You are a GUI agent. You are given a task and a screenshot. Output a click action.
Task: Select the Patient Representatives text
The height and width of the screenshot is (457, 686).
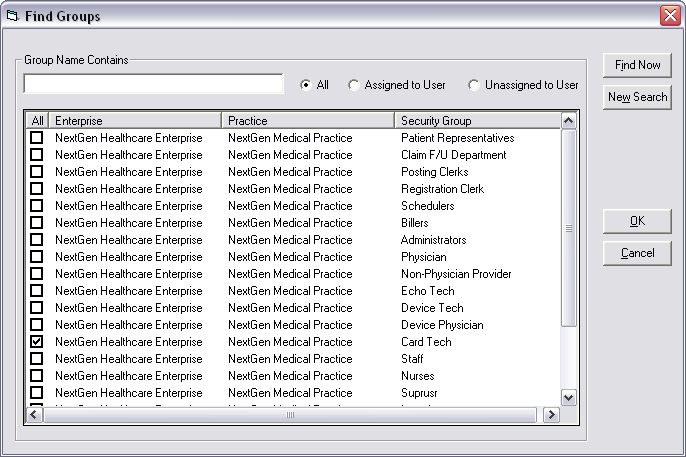[x=458, y=138]
